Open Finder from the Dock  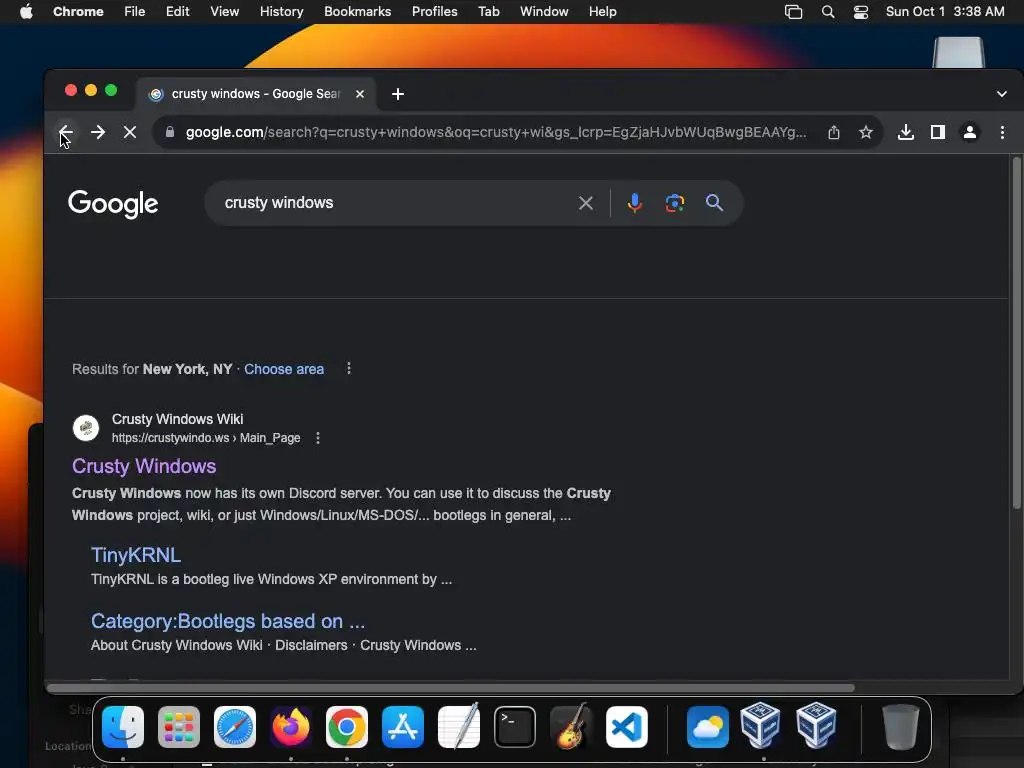tap(123, 727)
